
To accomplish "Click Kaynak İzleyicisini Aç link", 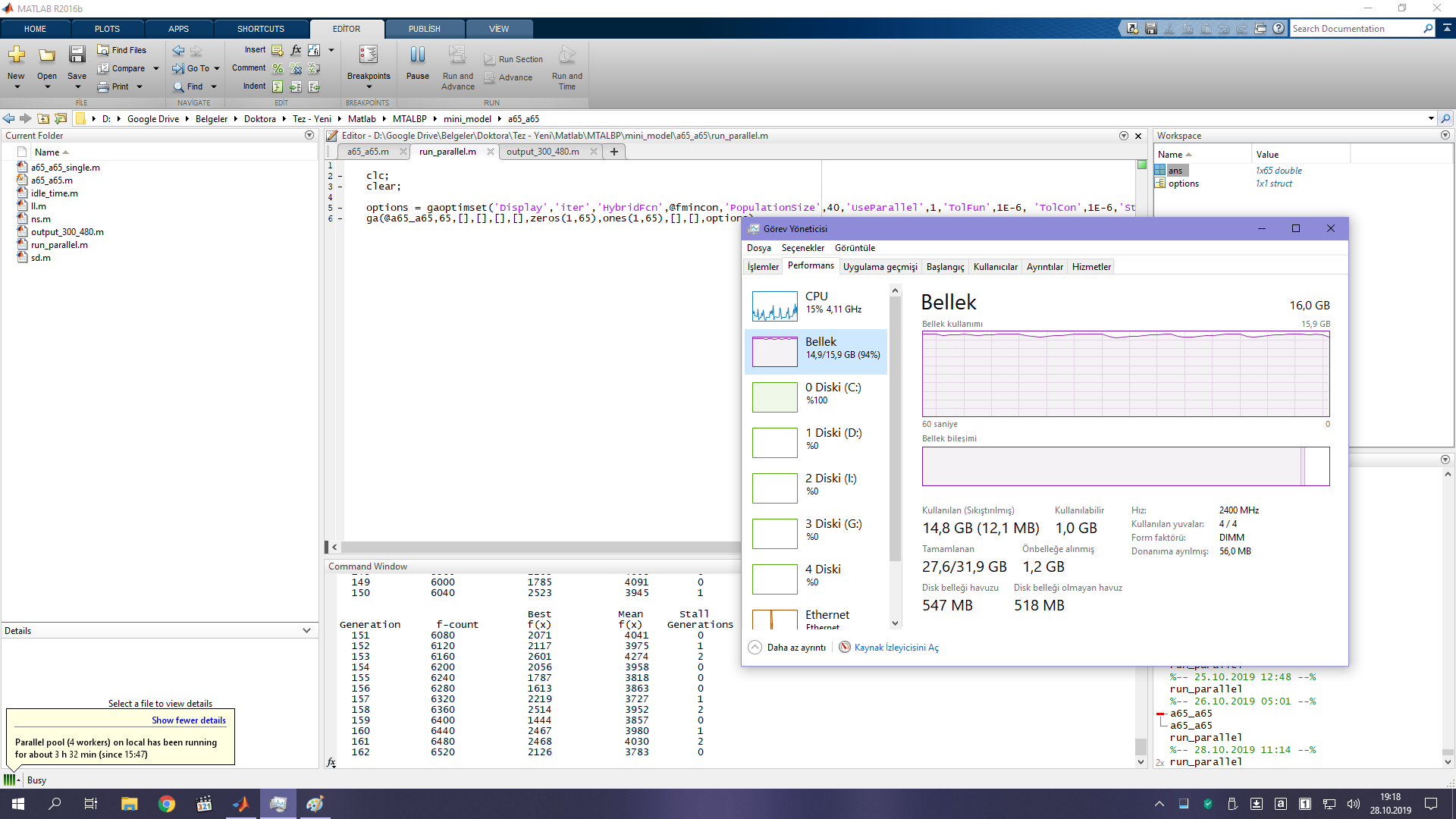I will 889,648.
